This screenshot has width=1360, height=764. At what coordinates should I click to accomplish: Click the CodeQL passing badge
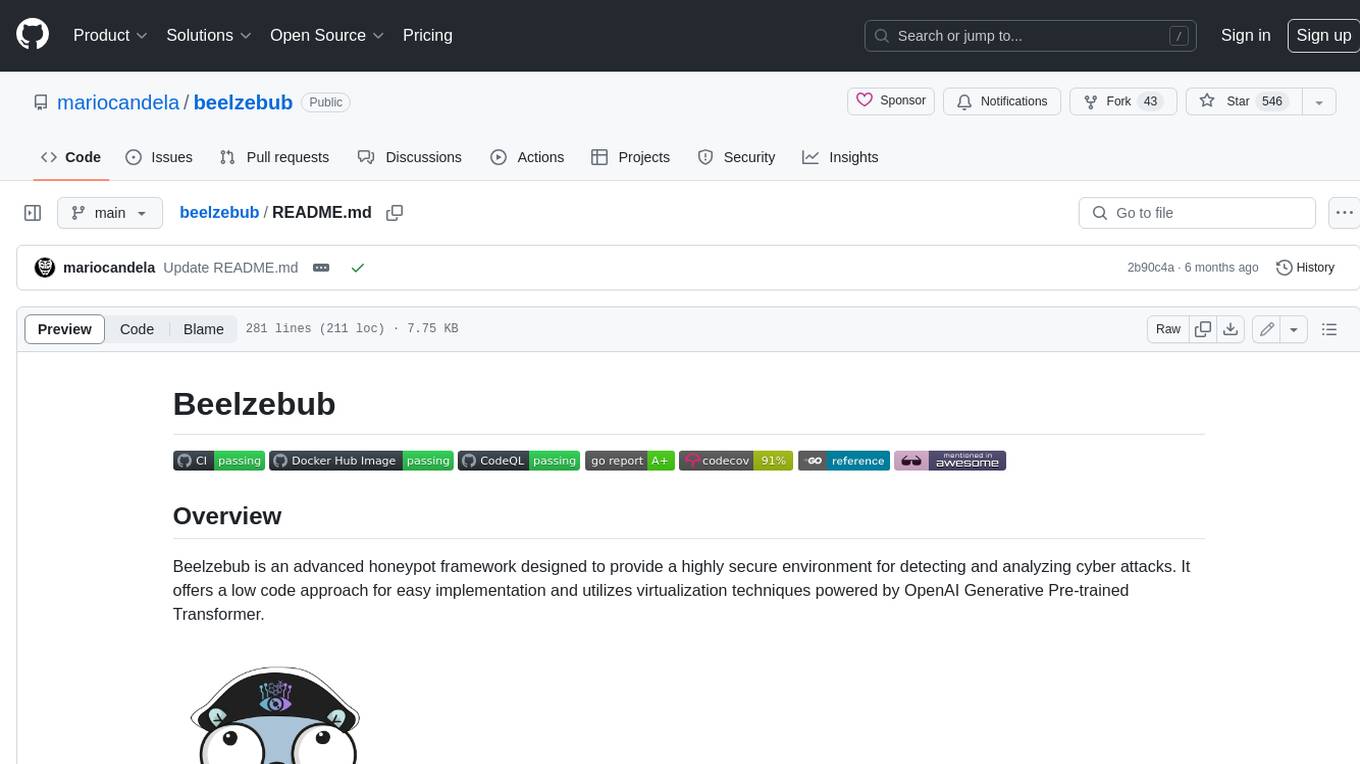point(519,461)
